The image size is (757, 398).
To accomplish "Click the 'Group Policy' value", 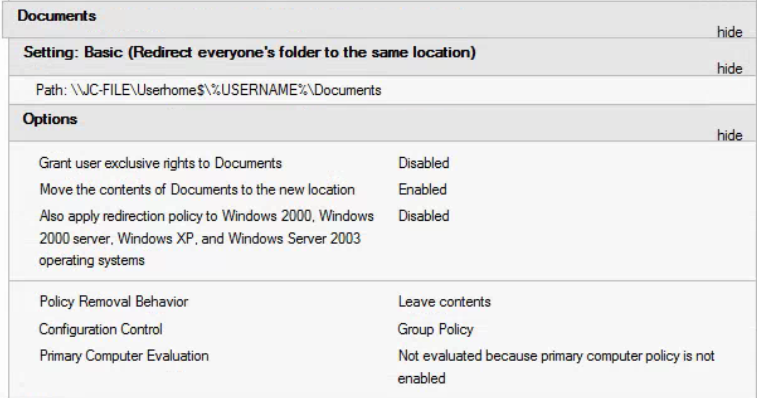I will point(435,329).
